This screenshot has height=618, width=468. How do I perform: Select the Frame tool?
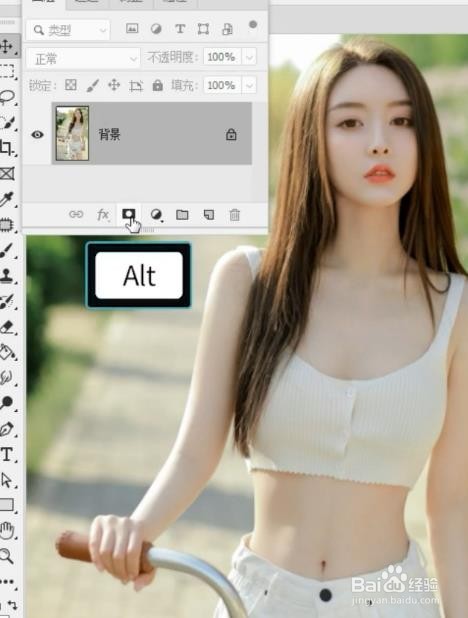pyautogui.click(x=7, y=173)
